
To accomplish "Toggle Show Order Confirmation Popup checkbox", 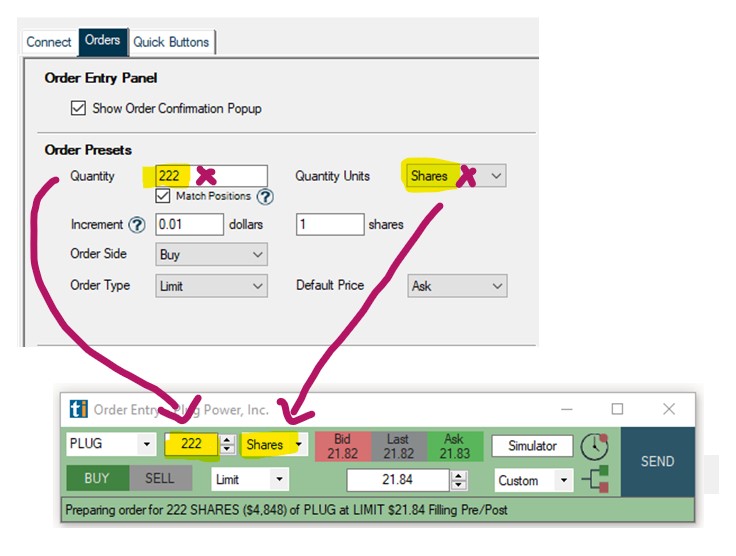I will click(x=78, y=108).
